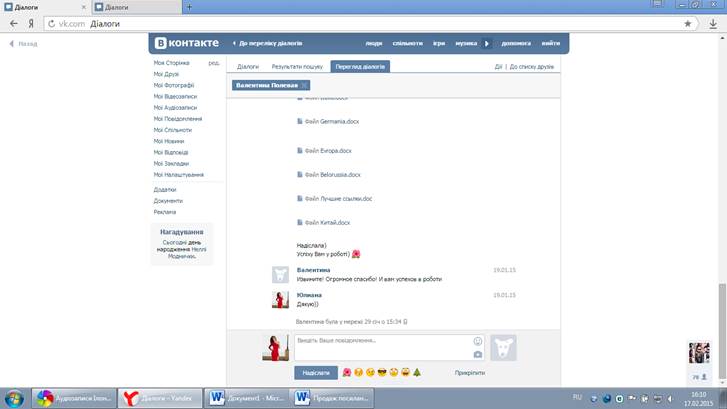Click the Прикріпити attach link
The width and height of the screenshot is (727, 409).
(470, 373)
